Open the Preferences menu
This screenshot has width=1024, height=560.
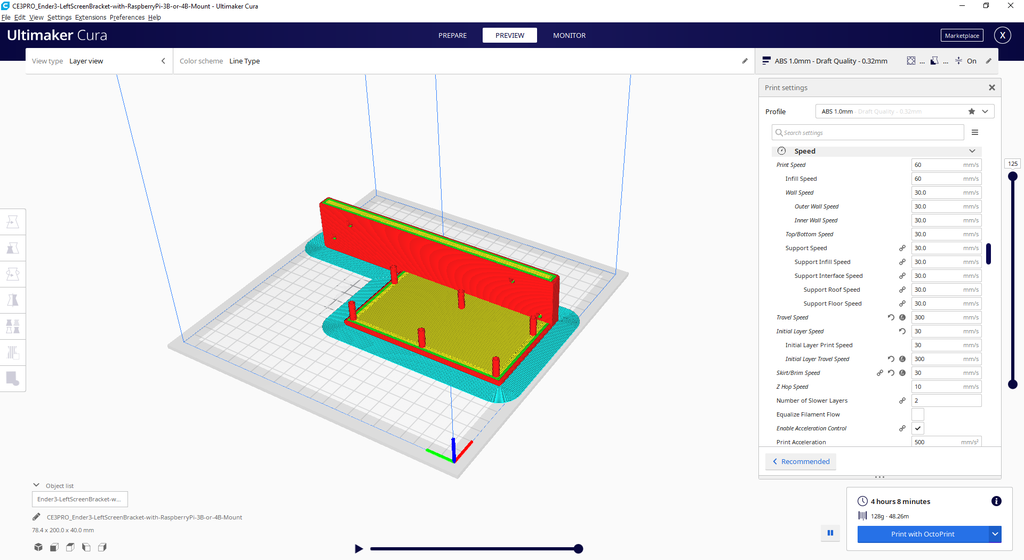coord(127,18)
